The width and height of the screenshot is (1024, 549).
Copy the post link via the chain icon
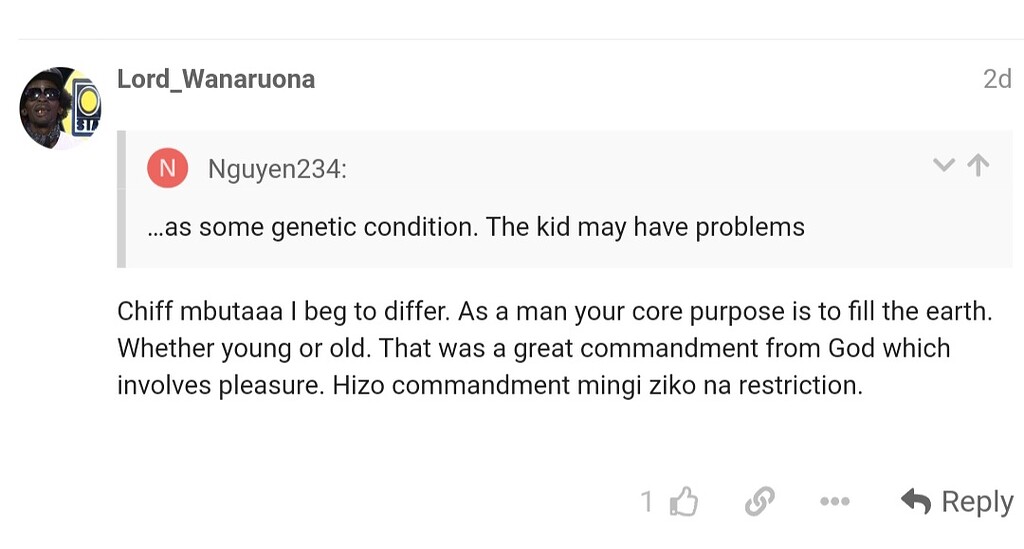(x=759, y=501)
